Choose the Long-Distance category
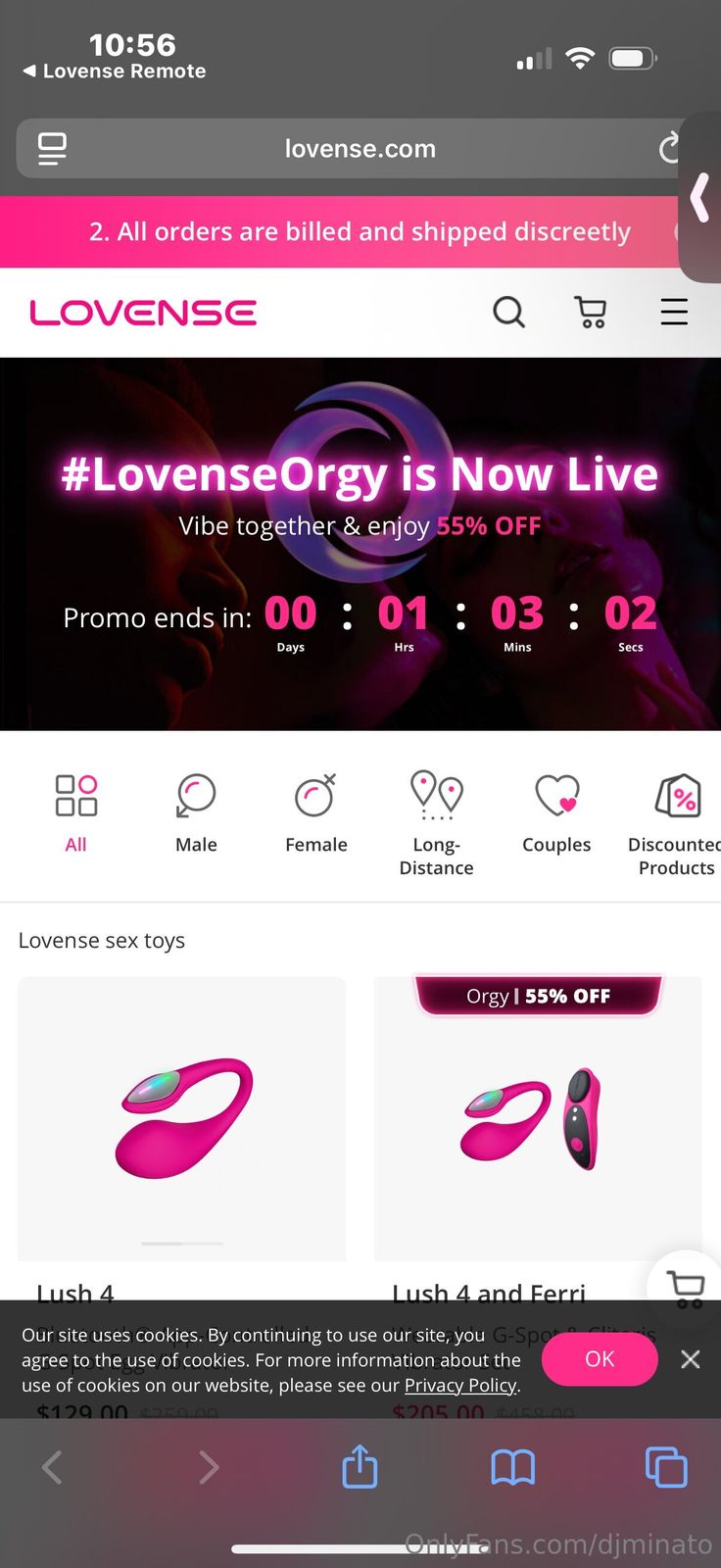The width and height of the screenshot is (721, 1568). (x=436, y=823)
